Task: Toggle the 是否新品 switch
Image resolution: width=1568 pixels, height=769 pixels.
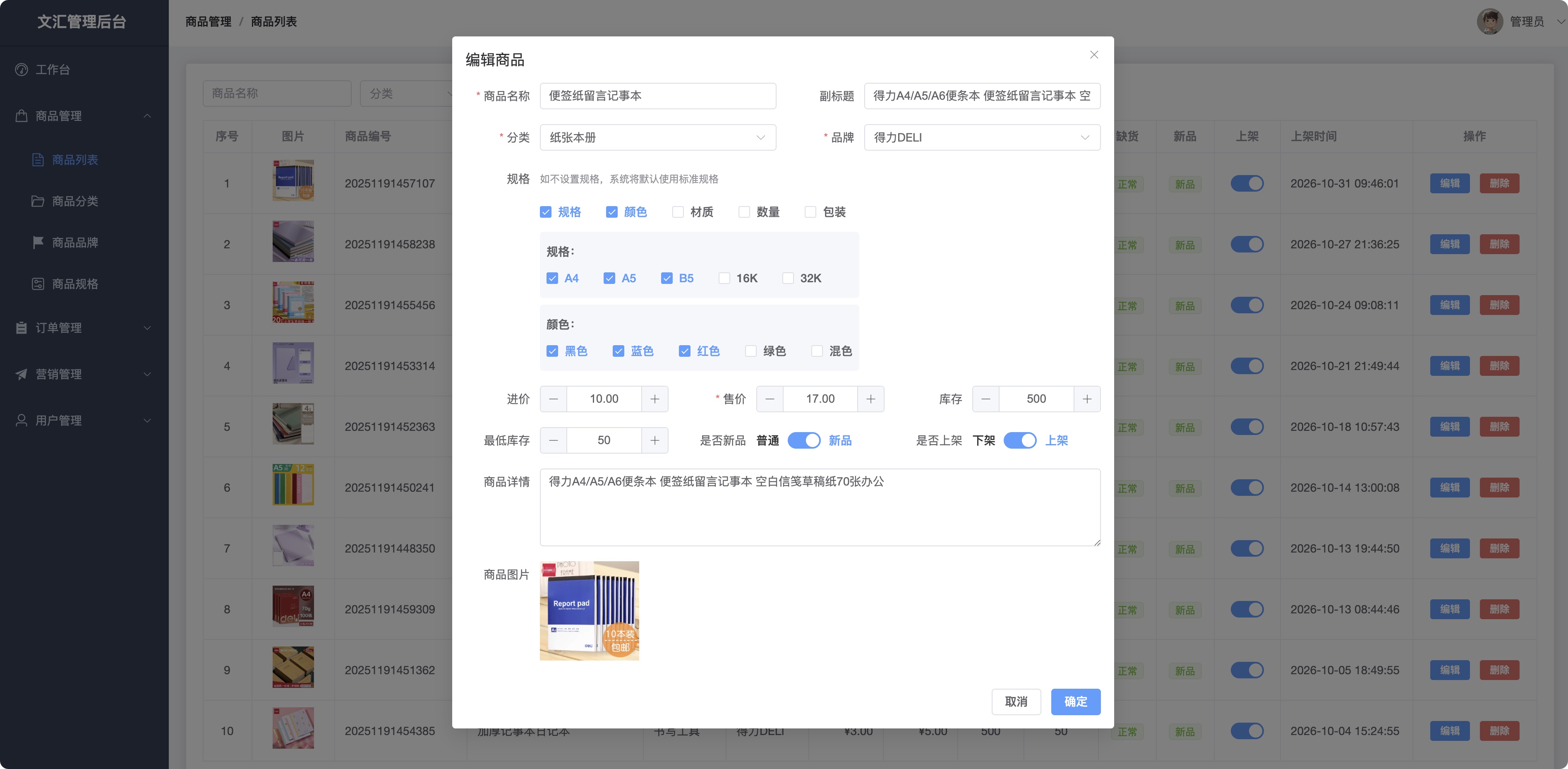Action: tap(803, 440)
